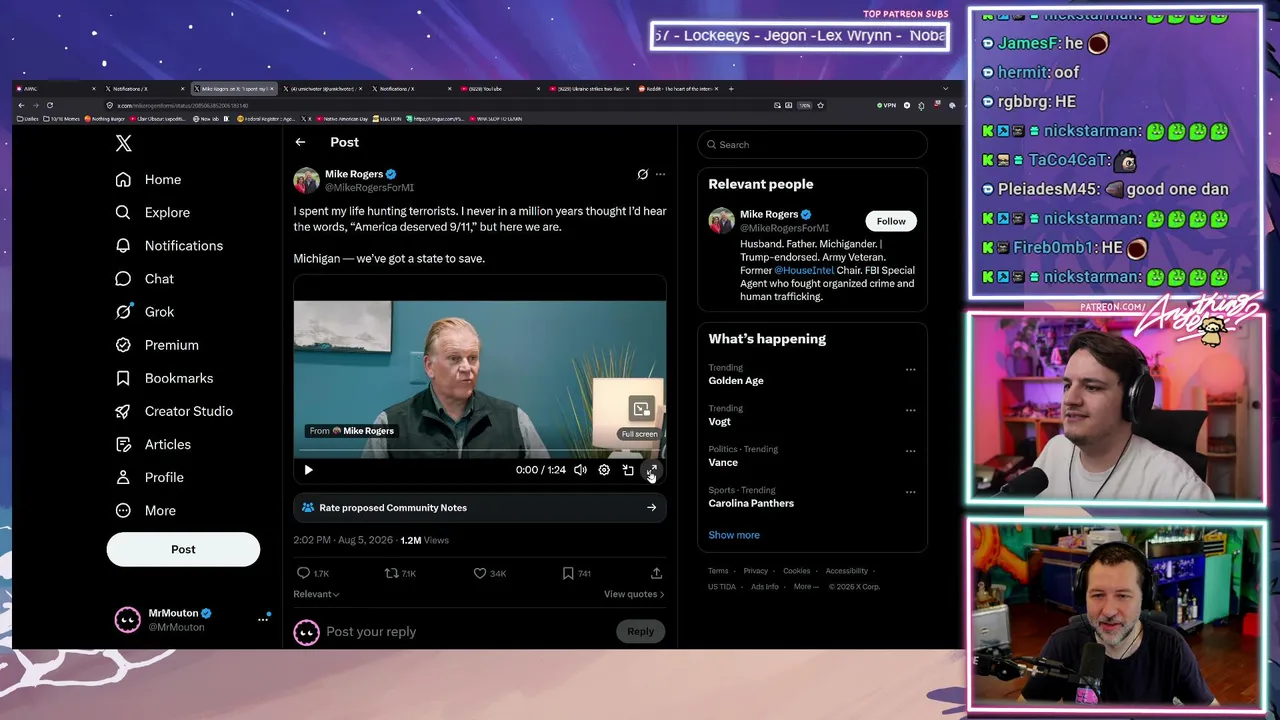Click the X Search box
This screenshot has width=1280, height=720.
pos(812,145)
